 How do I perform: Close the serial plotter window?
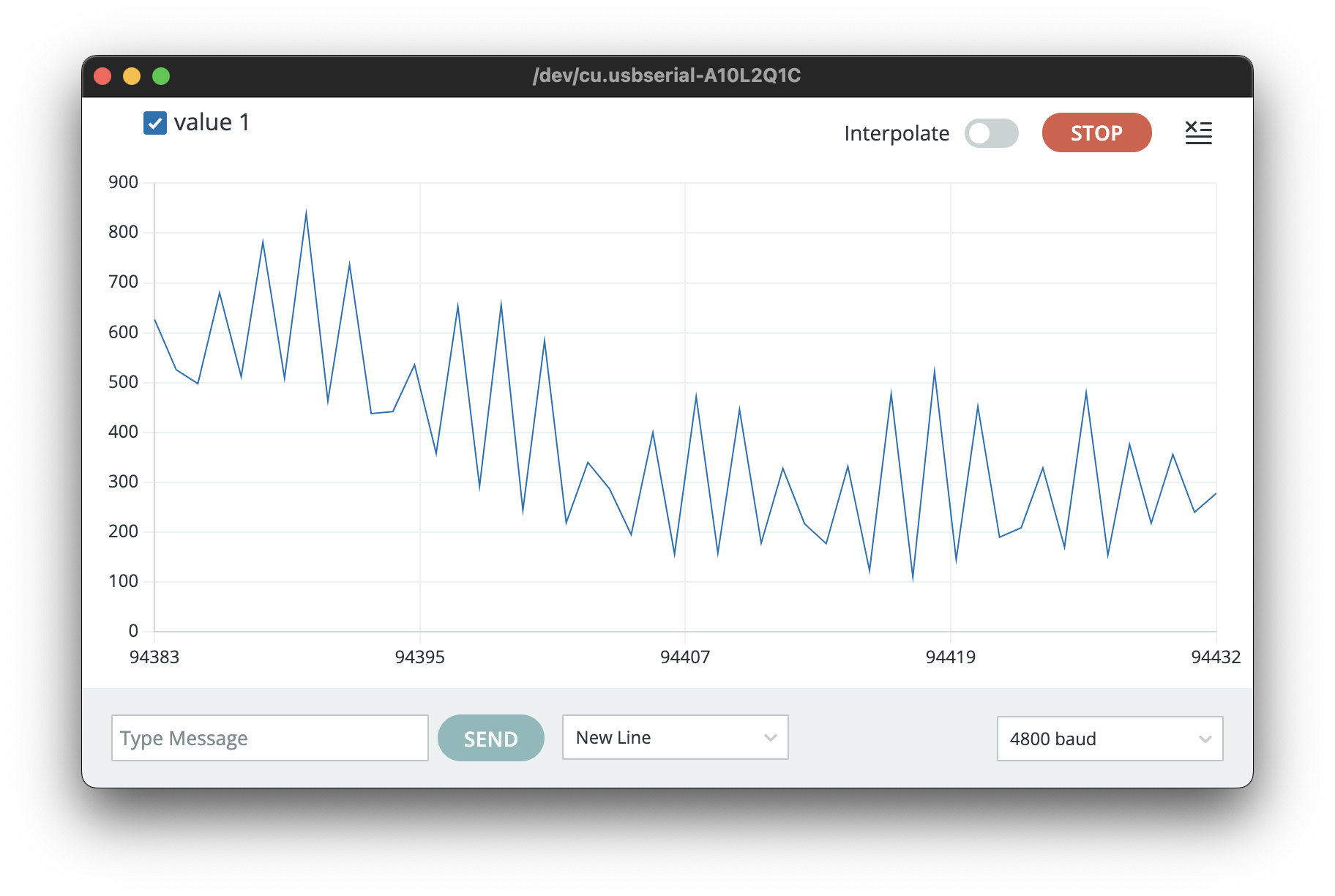(102, 76)
